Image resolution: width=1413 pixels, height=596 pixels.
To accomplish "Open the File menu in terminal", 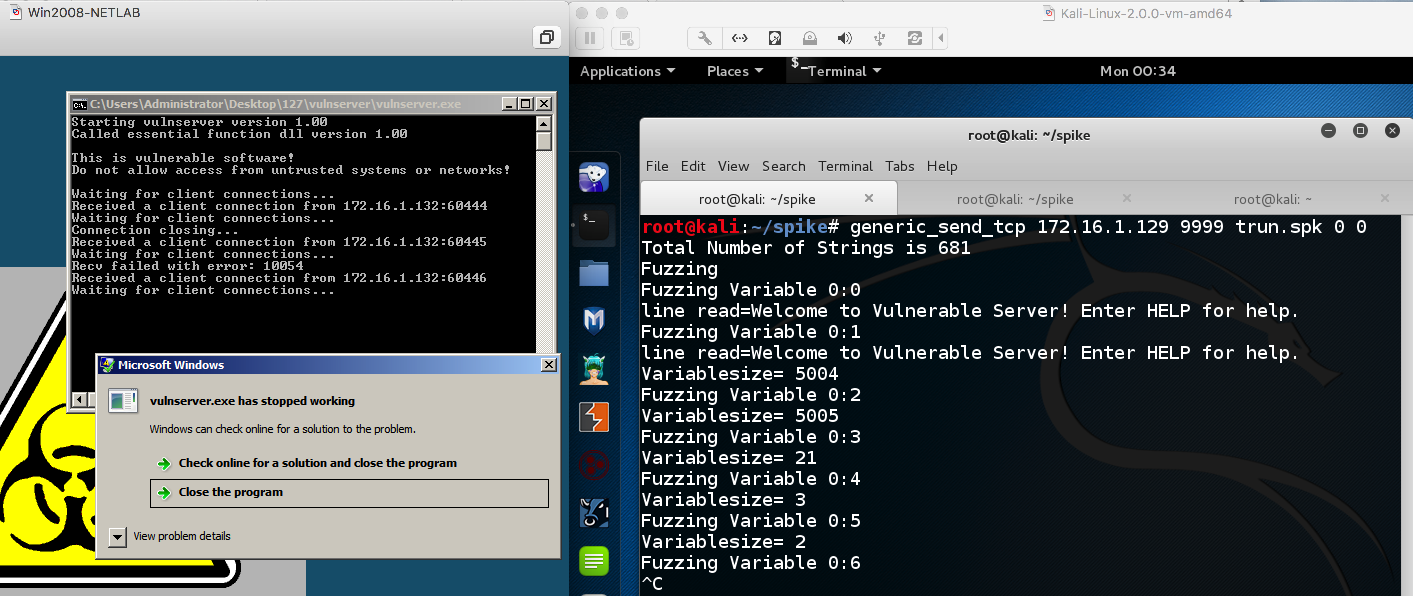I will click(657, 166).
